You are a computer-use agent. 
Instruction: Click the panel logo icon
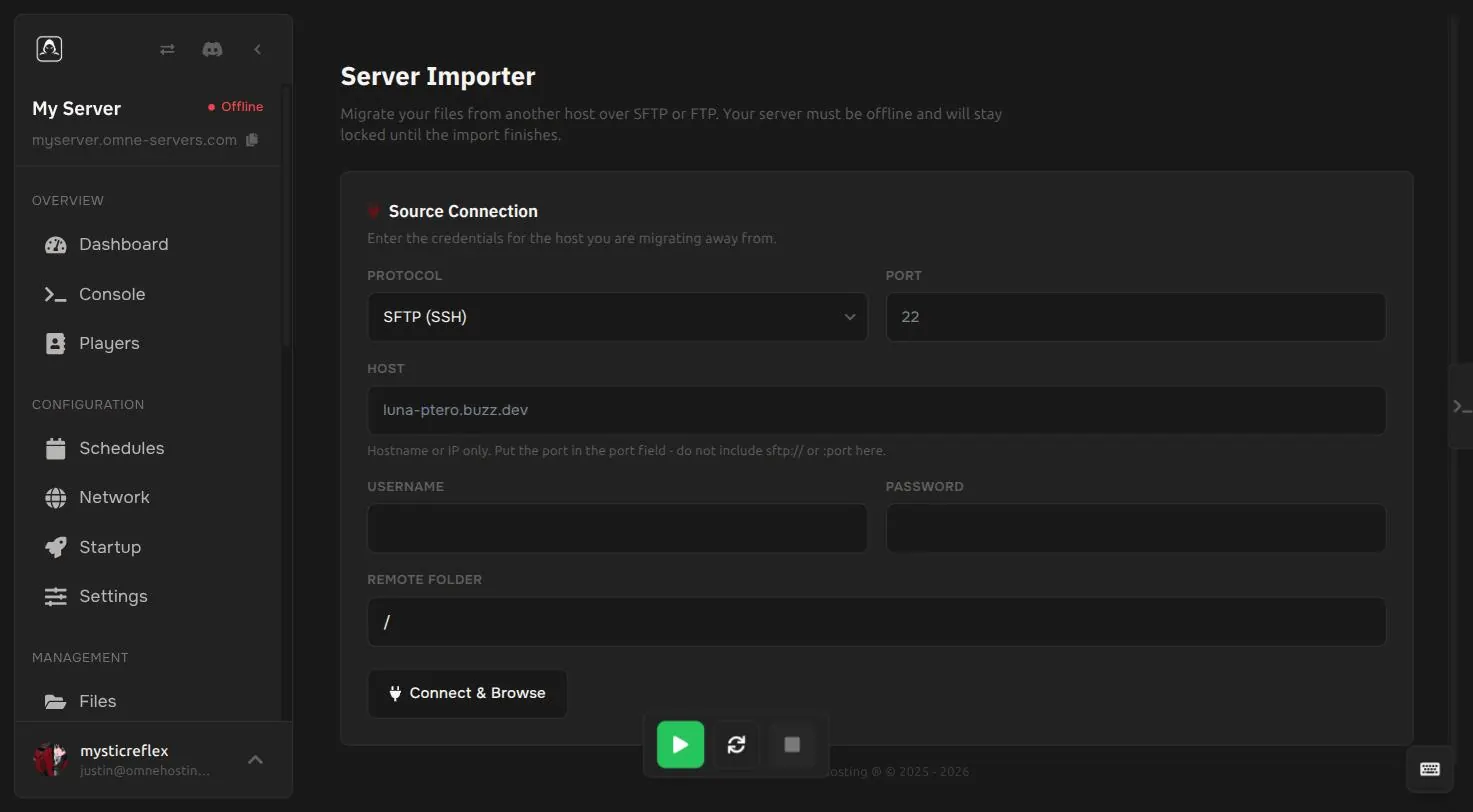[49, 49]
